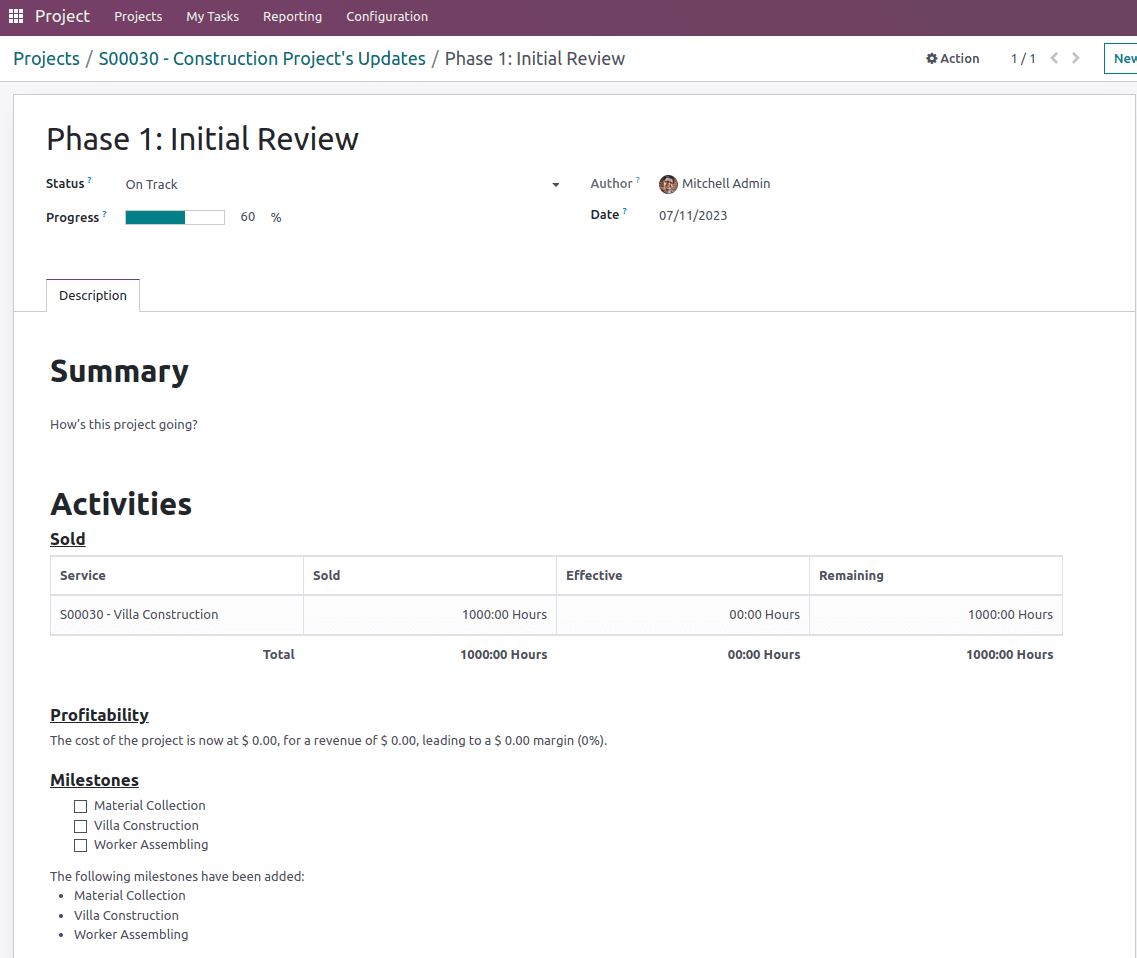
Task: Click the Profitability heading
Action: (x=99, y=715)
